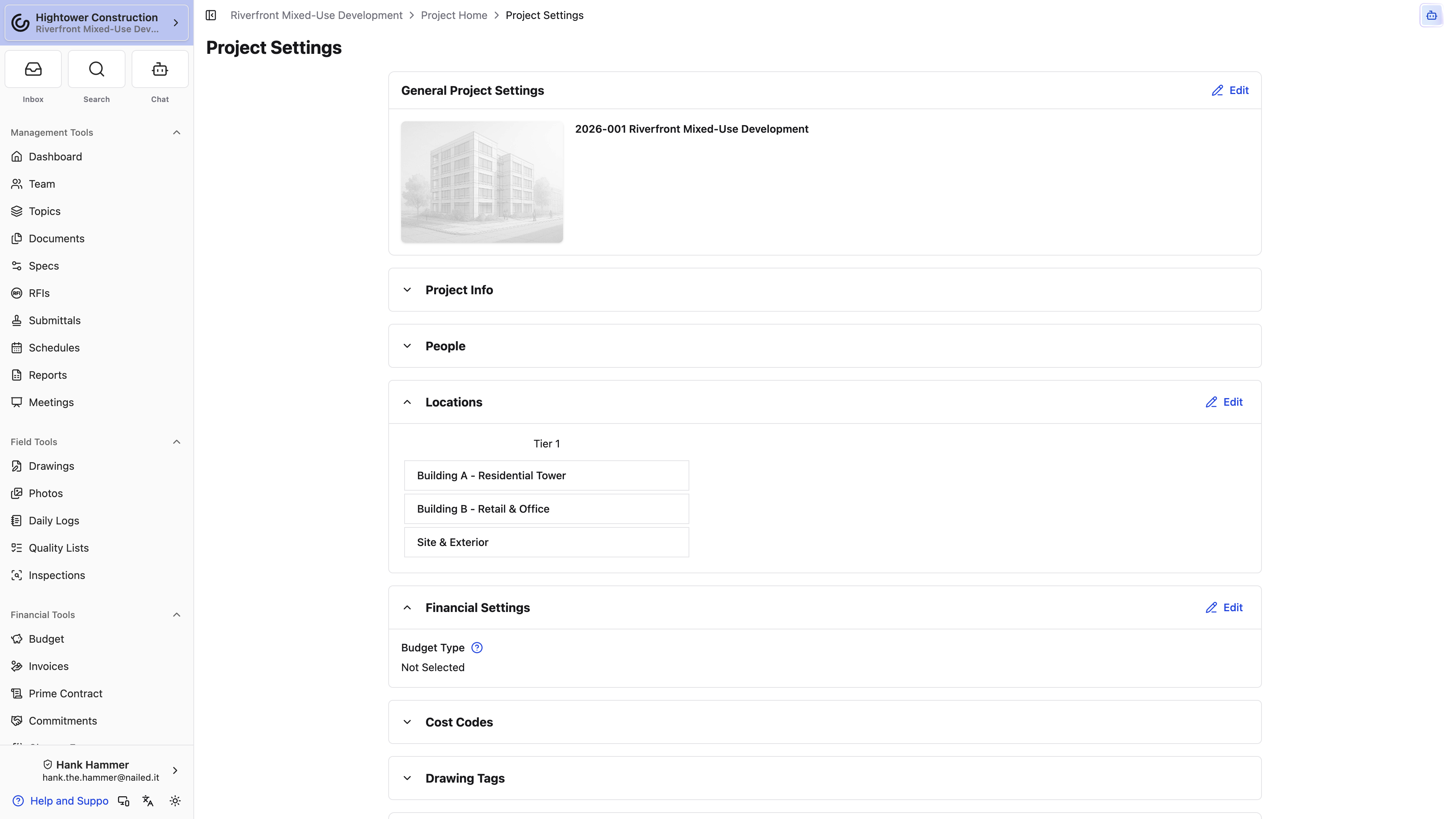Click the Invoices icon
Viewport: 1456px width, 819px height.
[17, 667]
